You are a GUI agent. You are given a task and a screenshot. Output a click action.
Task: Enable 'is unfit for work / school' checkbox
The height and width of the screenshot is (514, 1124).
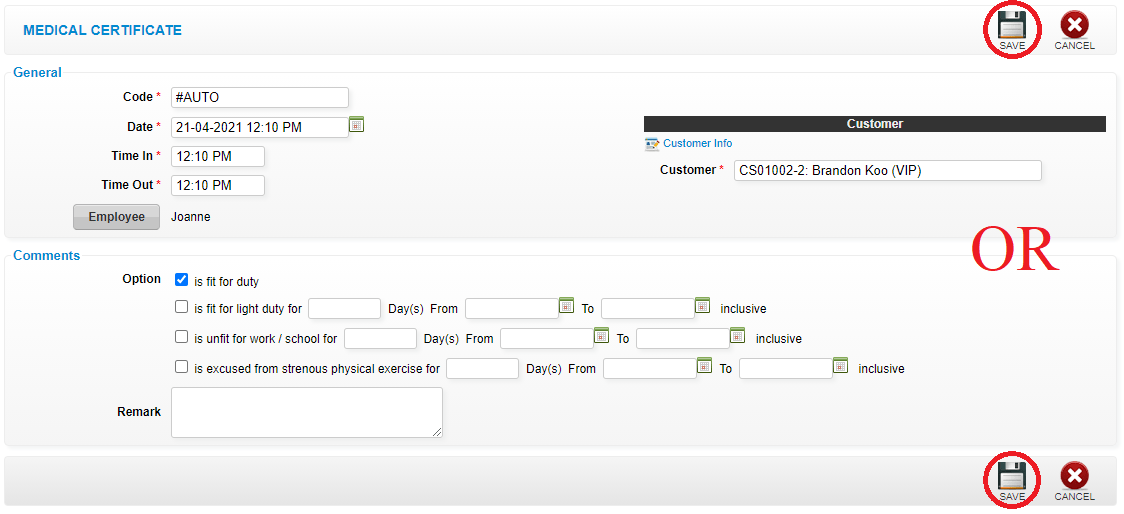181,336
